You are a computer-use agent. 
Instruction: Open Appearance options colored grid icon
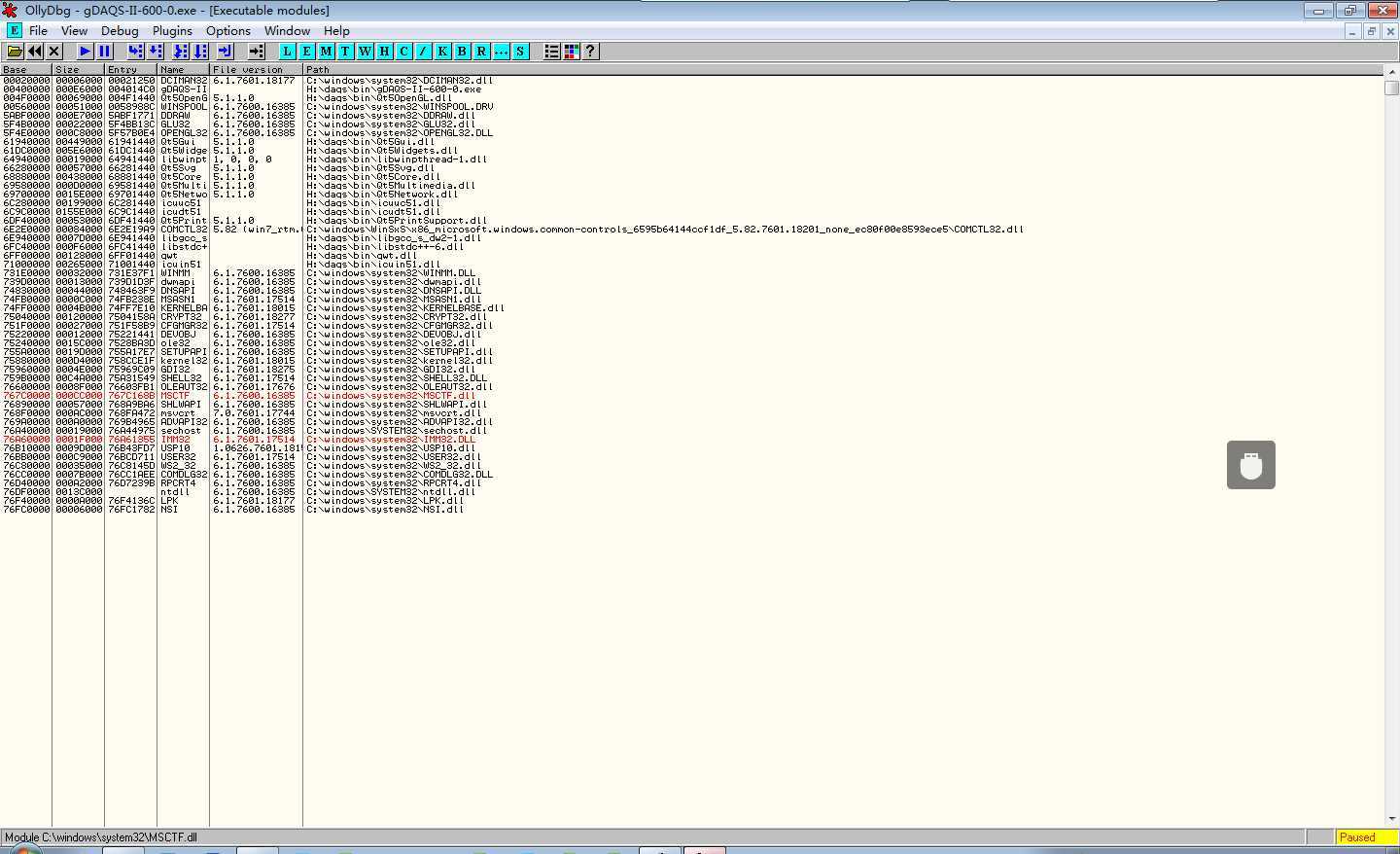click(x=571, y=51)
